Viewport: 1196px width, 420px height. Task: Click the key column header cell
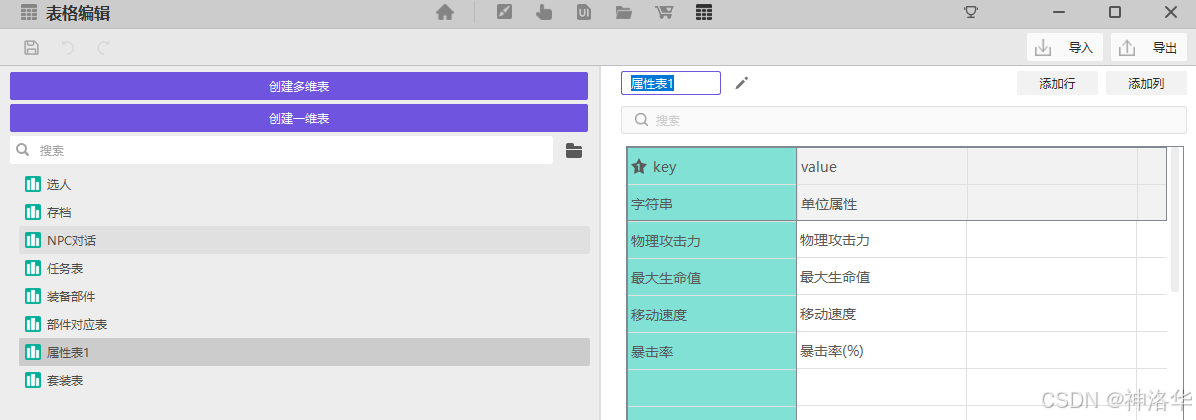712,166
